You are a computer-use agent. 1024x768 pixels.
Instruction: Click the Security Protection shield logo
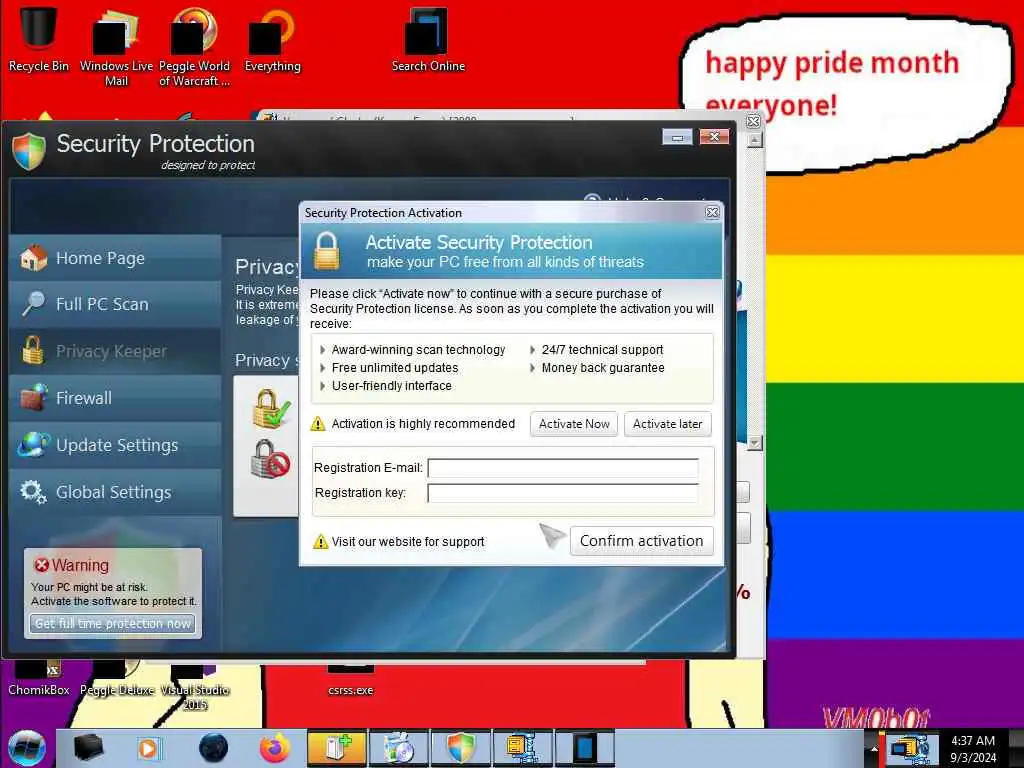pos(29,151)
